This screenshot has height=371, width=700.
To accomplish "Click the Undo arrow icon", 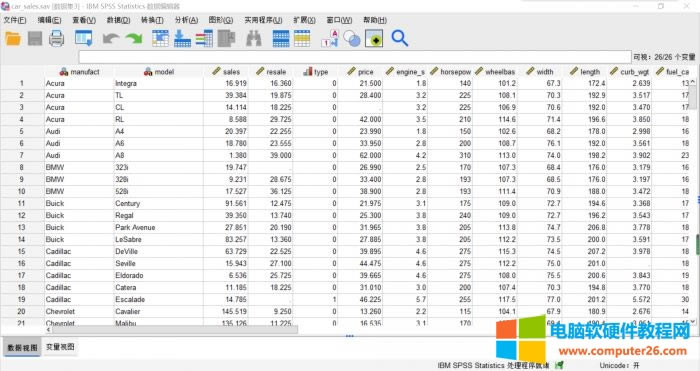I will click(110, 39).
